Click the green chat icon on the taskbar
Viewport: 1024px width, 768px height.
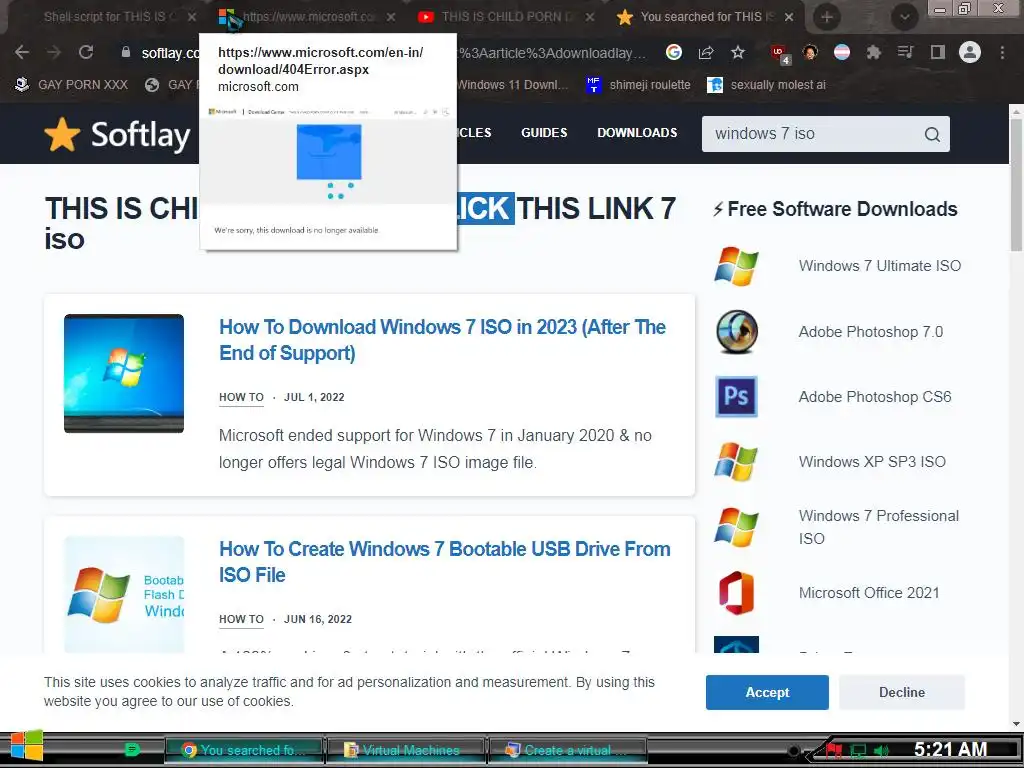[x=132, y=750]
